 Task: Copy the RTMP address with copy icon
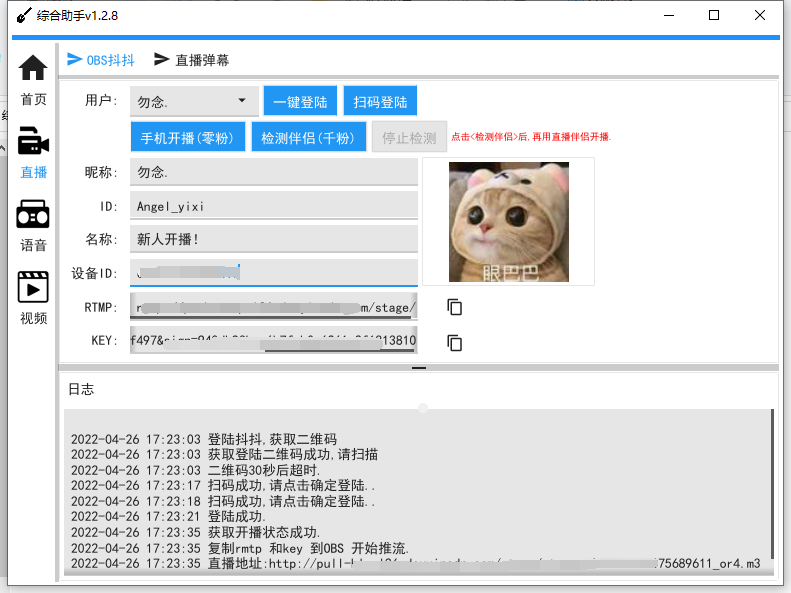coord(455,307)
